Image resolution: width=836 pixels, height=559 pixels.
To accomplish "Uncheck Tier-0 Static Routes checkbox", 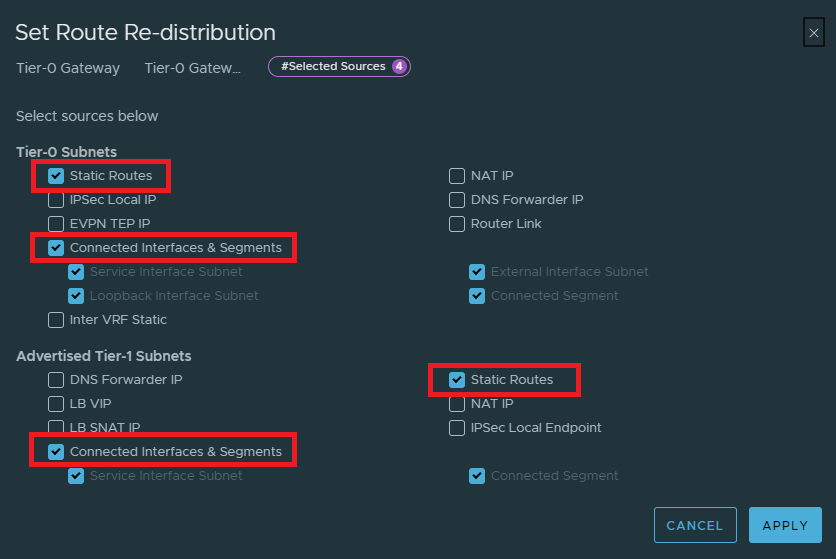I will (56, 176).
